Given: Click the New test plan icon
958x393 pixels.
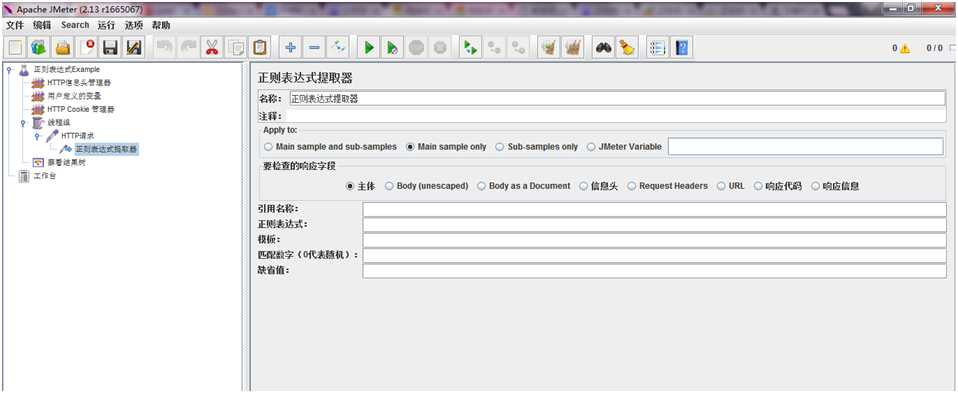Looking at the screenshot, I should [x=16, y=48].
